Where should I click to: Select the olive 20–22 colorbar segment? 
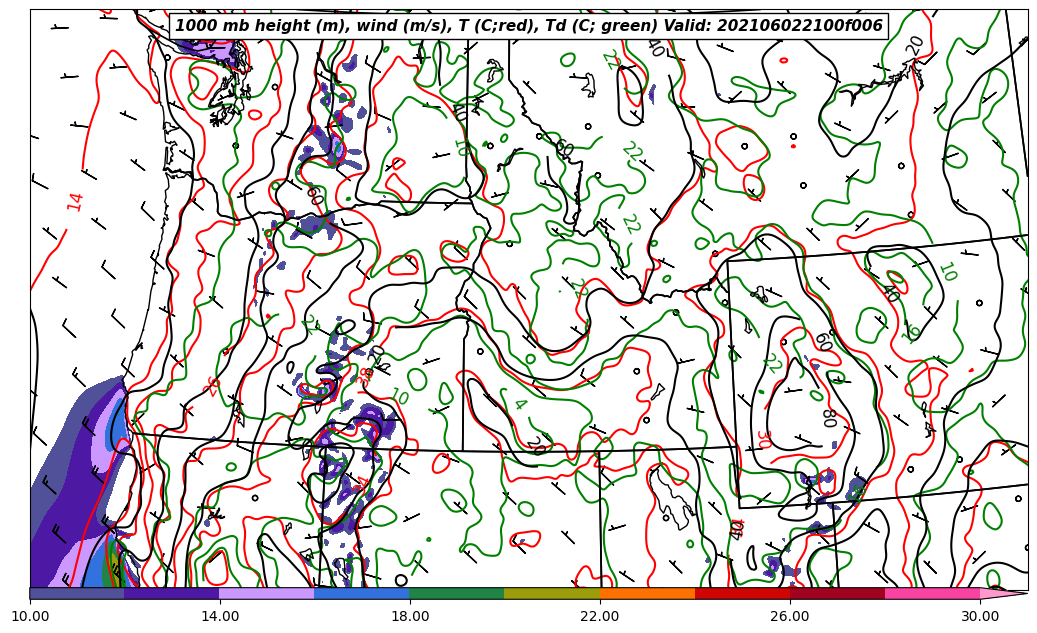[x=552, y=593]
